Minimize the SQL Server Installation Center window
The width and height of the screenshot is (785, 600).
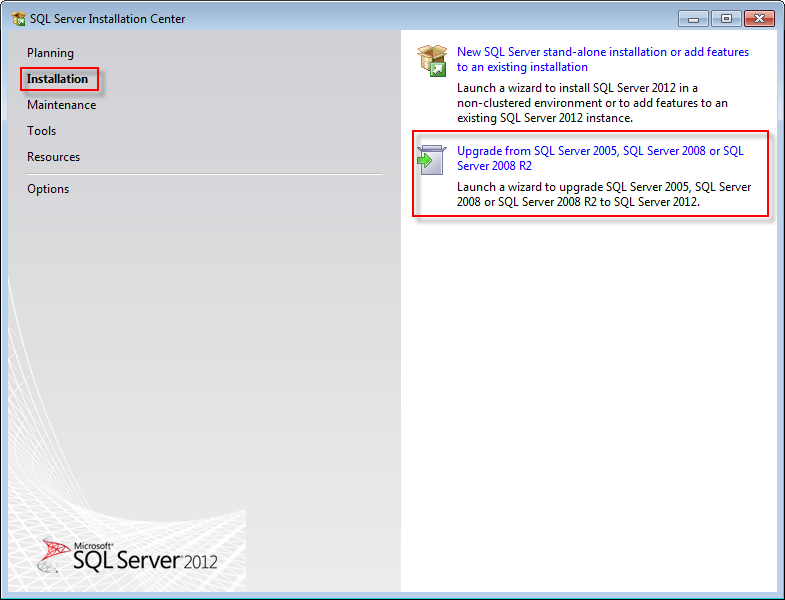[x=693, y=19]
